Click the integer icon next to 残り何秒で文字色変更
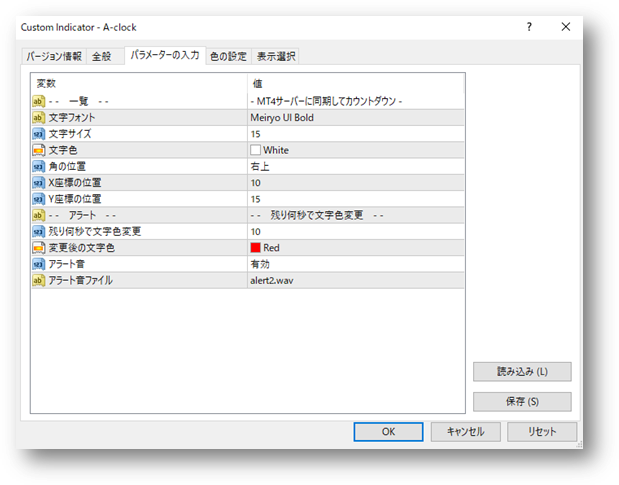This screenshot has width=619, height=485. pyautogui.click(x=38, y=232)
